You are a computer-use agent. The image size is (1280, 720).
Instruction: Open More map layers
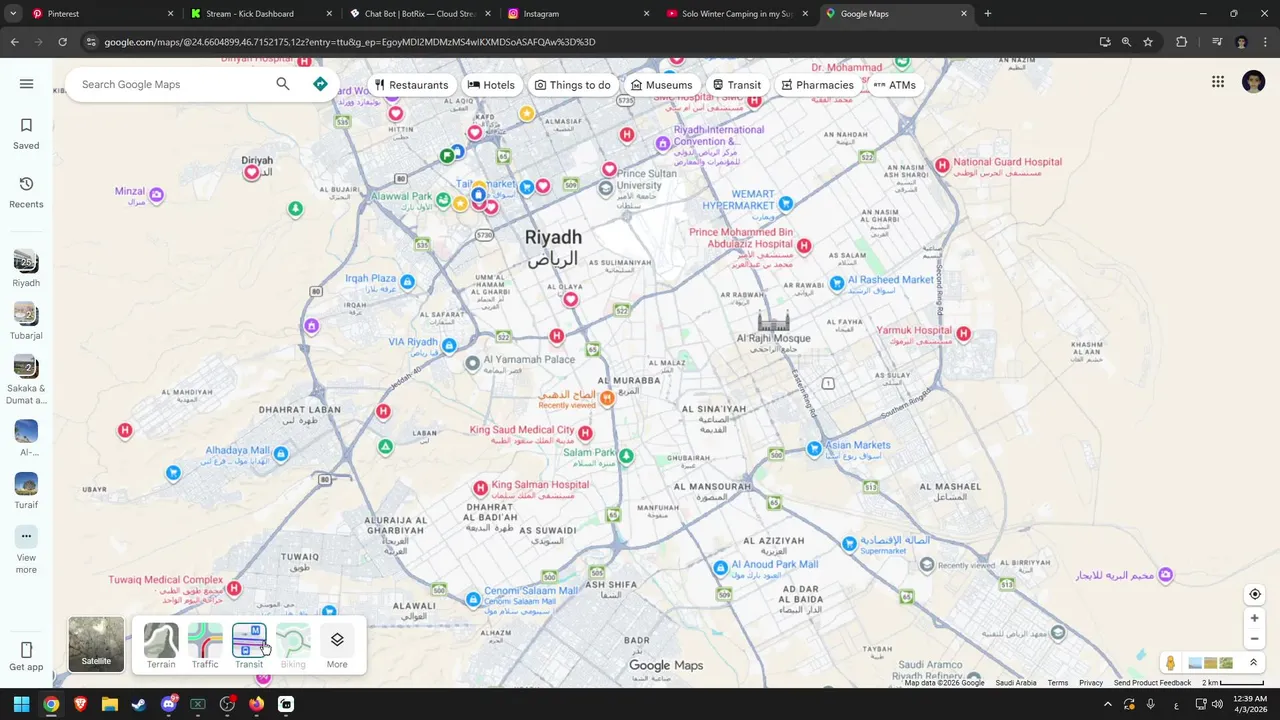pyautogui.click(x=337, y=646)
